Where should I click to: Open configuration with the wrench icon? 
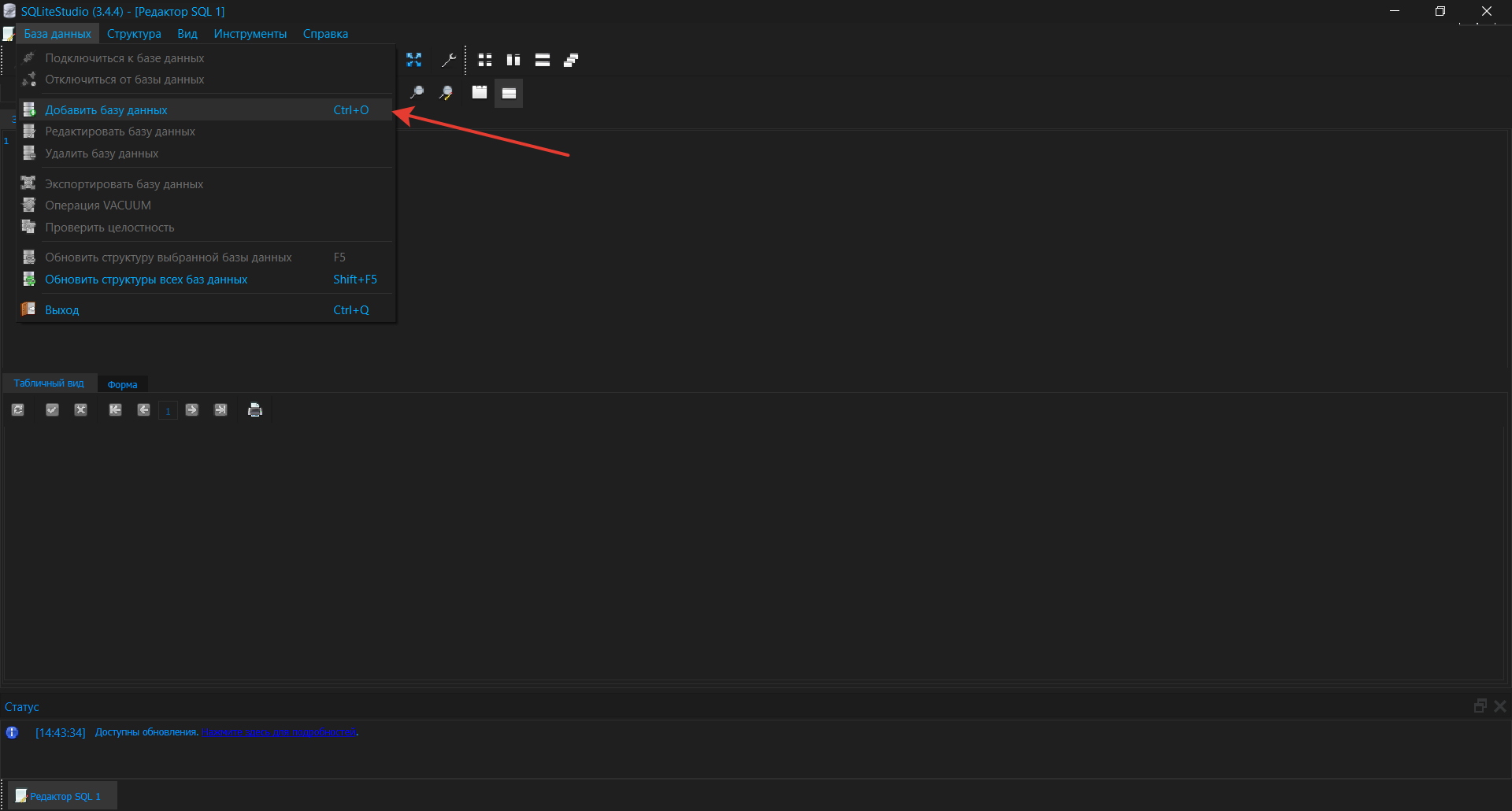pos(448,60)
